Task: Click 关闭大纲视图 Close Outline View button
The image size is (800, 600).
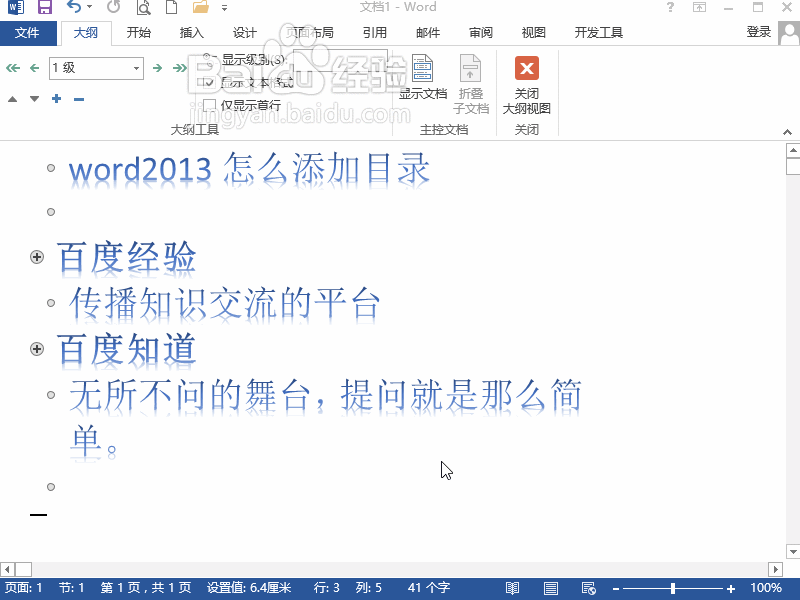Action: [527, 85]
